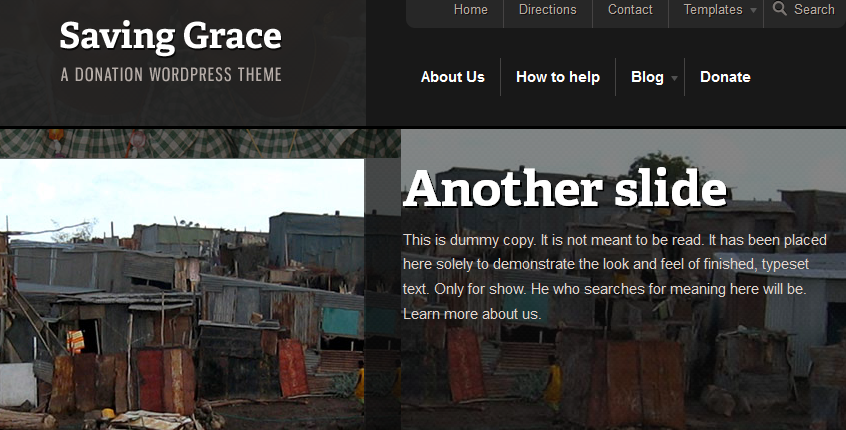Expand the Blog submenu arrow
The height and width of the screenshot is (430, 846).
coord(674,78)
